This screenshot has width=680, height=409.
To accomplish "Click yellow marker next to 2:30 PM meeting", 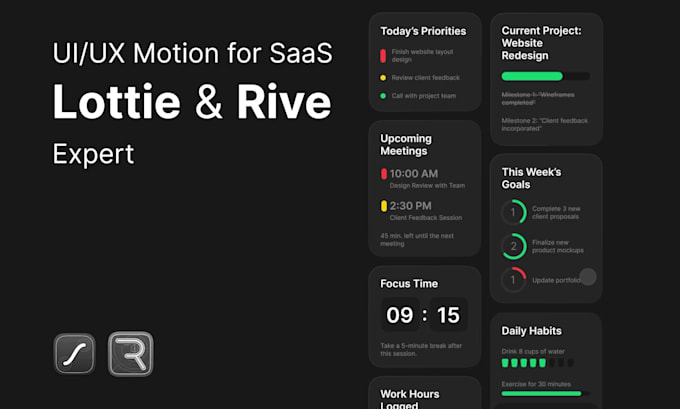I will point(384,206).
